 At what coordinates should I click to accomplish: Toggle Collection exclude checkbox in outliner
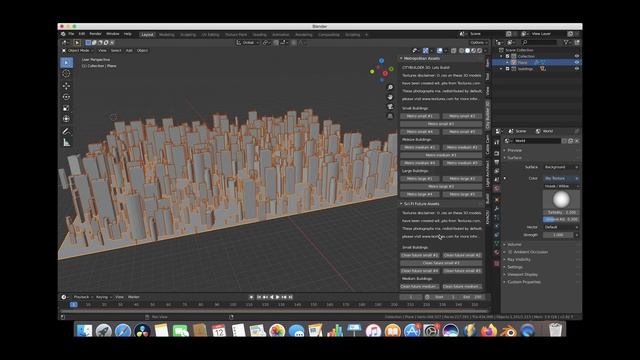point(508,56)
